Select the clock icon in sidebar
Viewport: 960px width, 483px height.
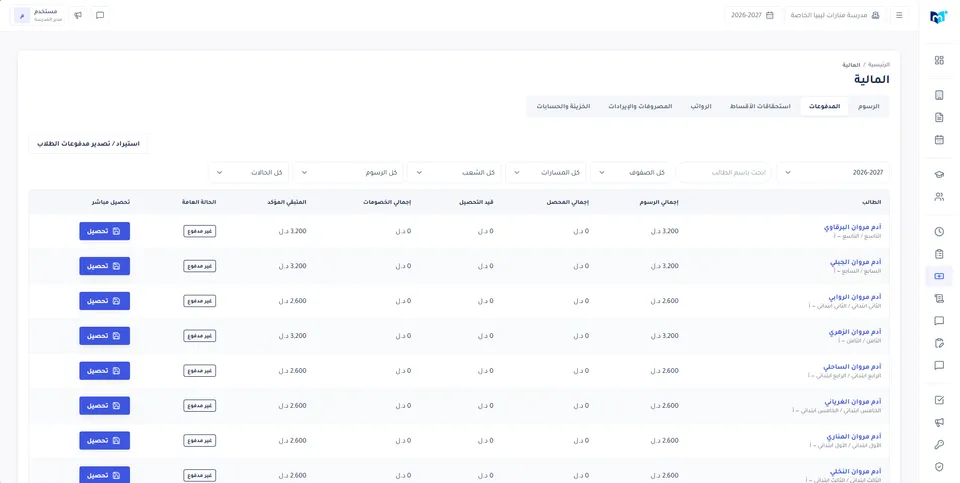click(x=939, y=232)
